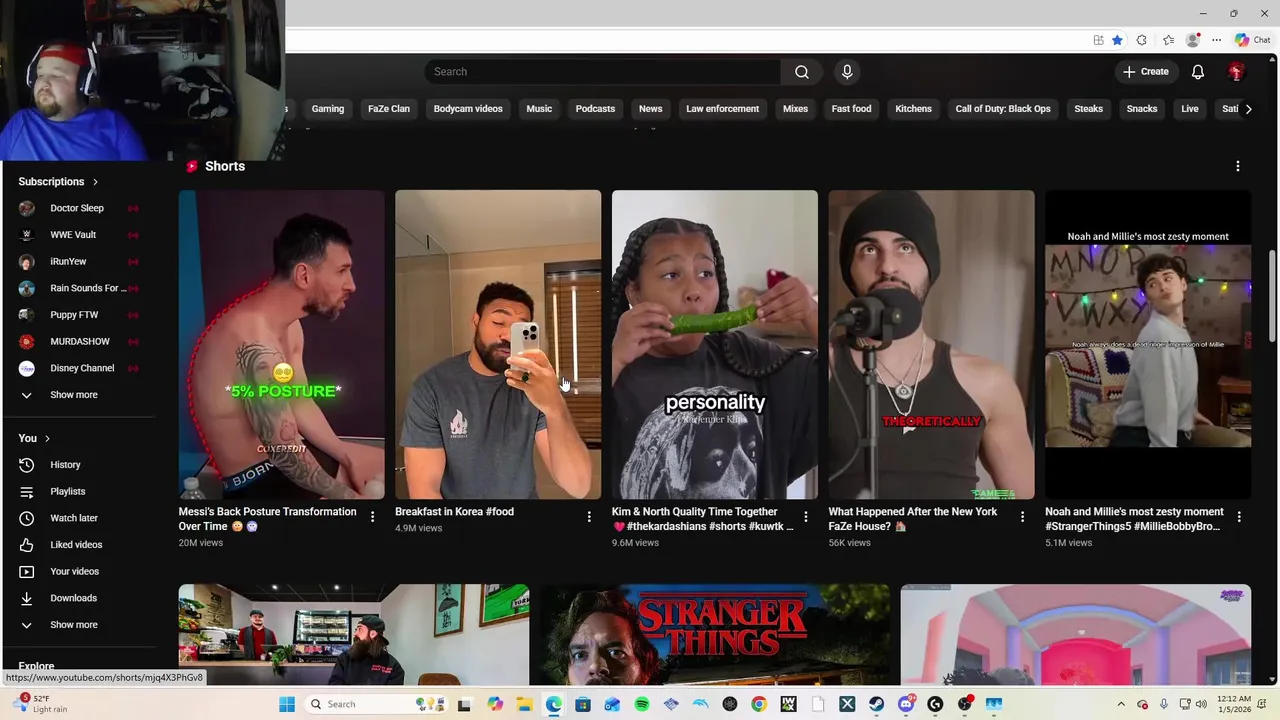Open iRunYew channel subscription
Screen dimensions: 1280x720
tap(78, 261)
